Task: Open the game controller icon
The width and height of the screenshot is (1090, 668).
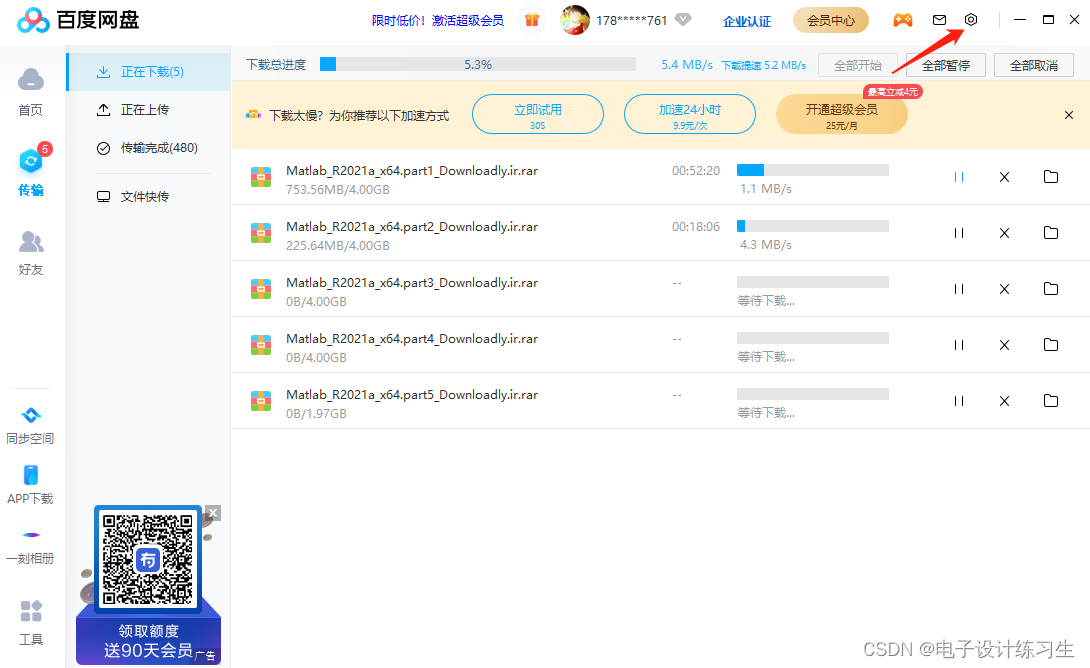Action: (902, 20)
